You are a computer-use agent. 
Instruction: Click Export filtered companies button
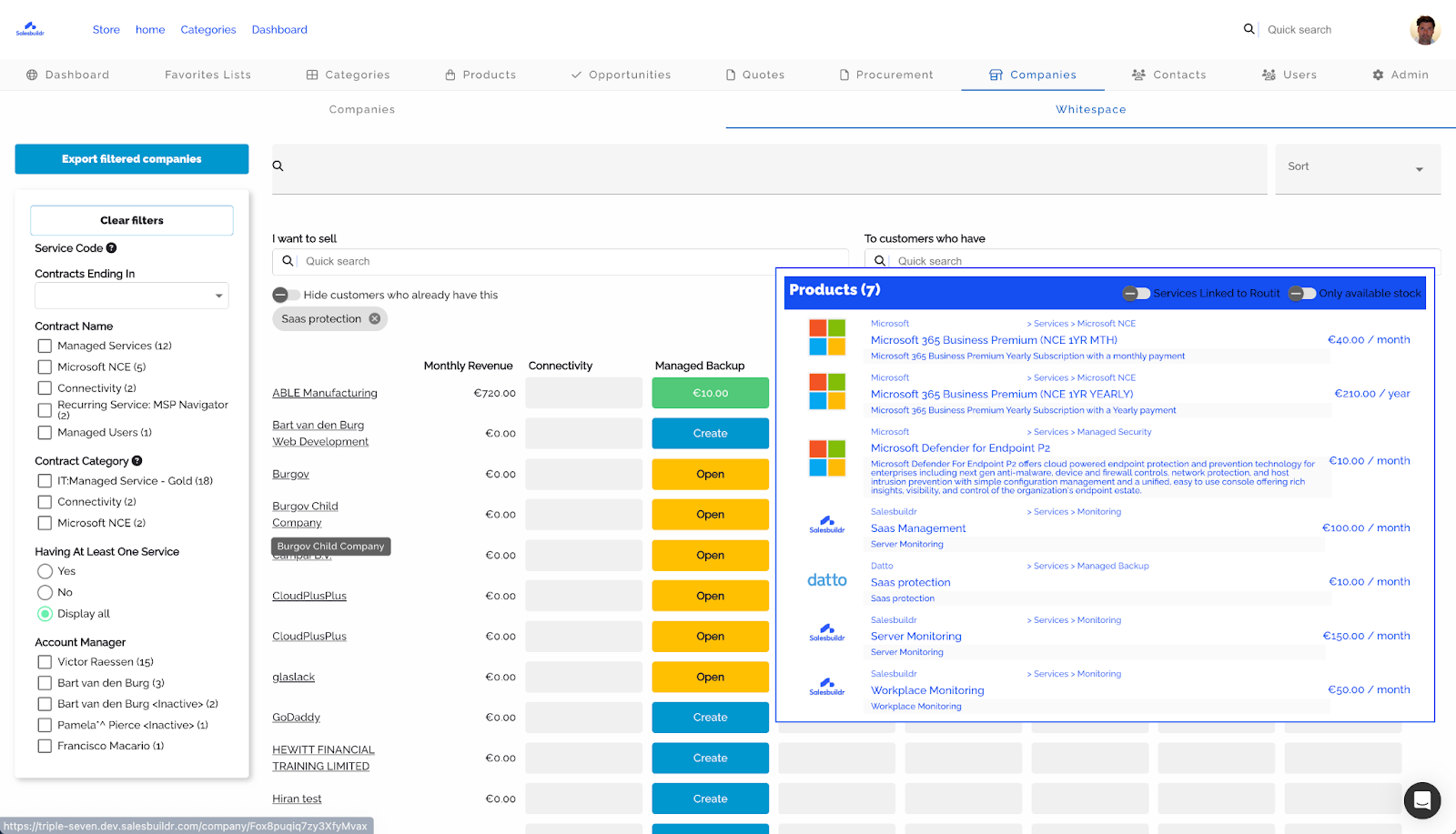[x=132, y=159]
